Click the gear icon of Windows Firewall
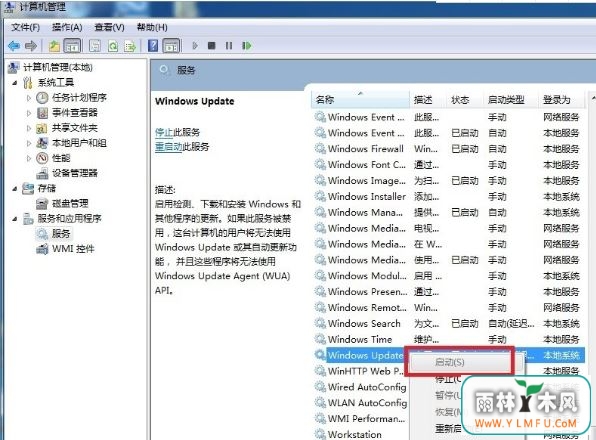 [x=320, y=149]
